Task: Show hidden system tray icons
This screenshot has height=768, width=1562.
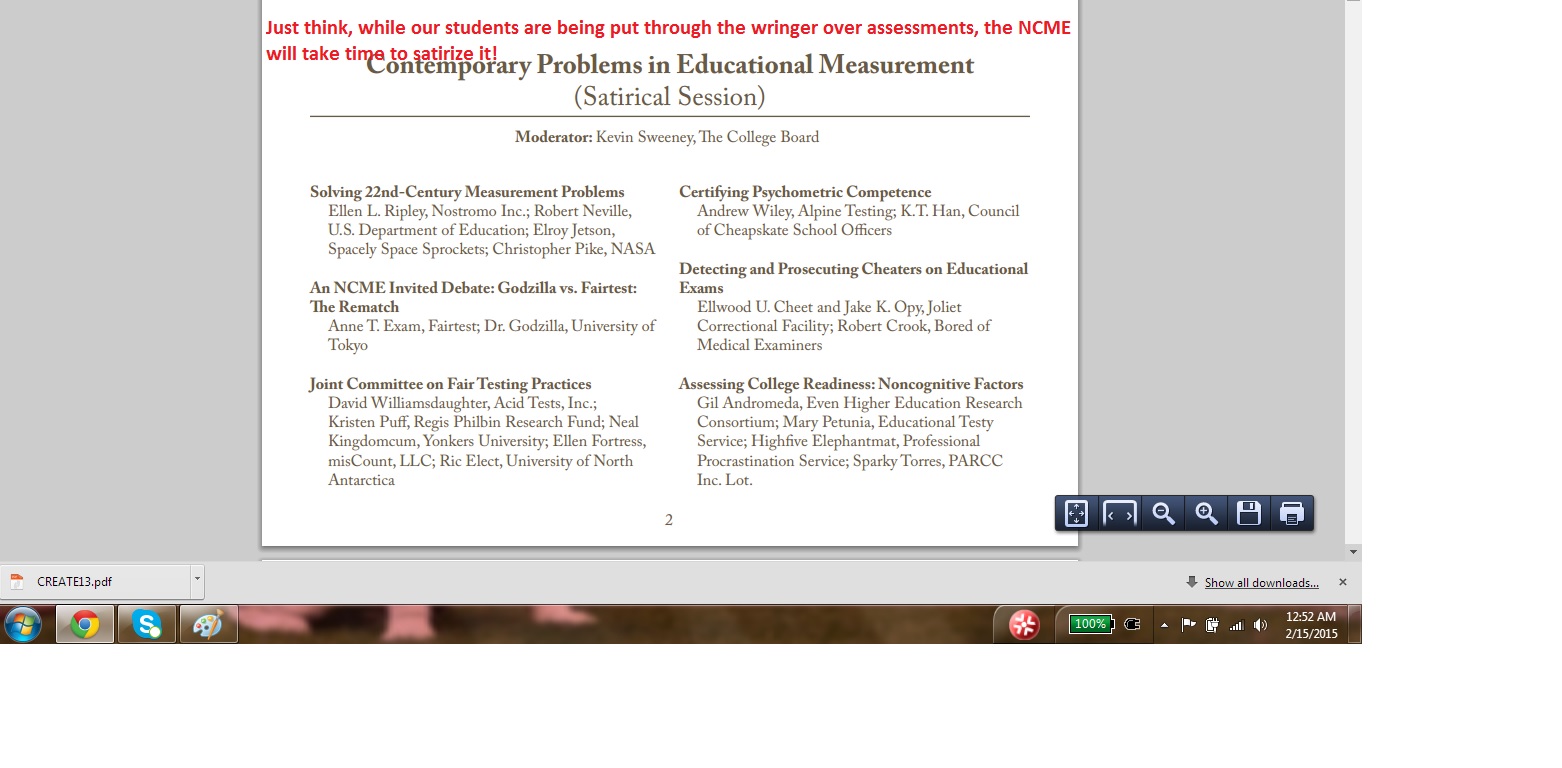Action: tap(1164, 625)
